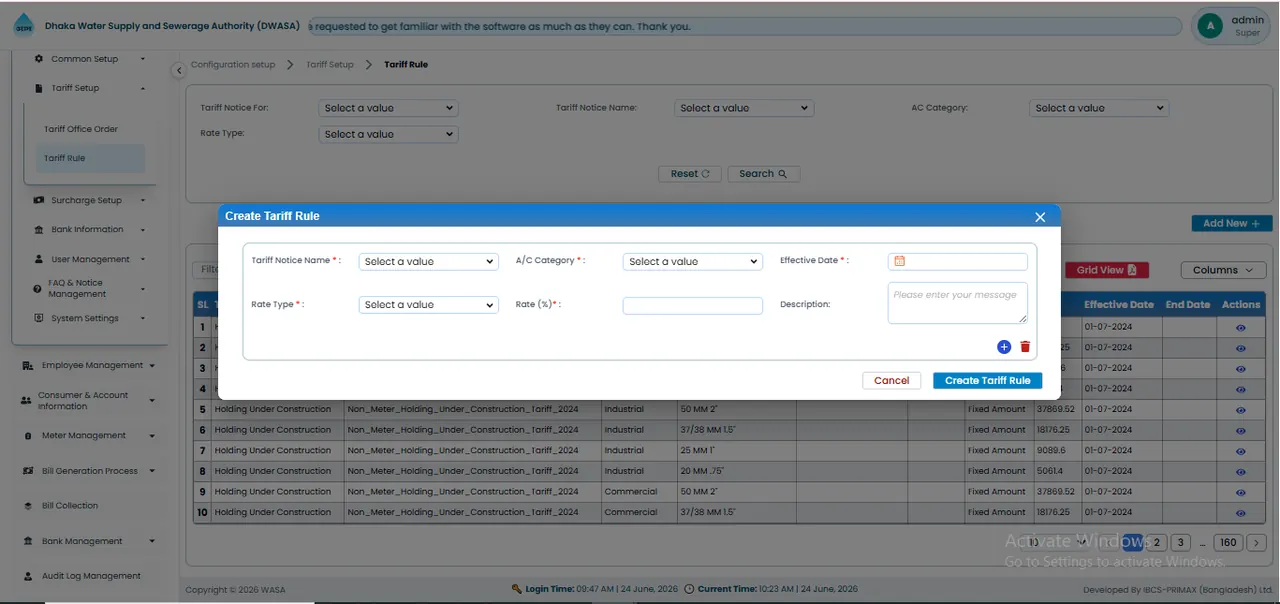This screenshot has width=1280, height=604.
Task: View row 7 details via eye icon
Action: pyautogui.click(x=1241, y=451)
